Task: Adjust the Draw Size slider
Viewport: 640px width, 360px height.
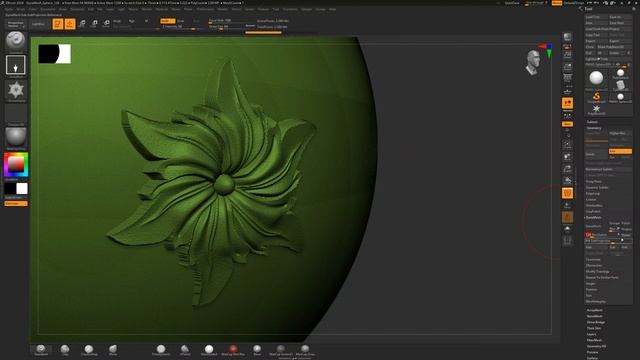Action: [x=225, y=27]
